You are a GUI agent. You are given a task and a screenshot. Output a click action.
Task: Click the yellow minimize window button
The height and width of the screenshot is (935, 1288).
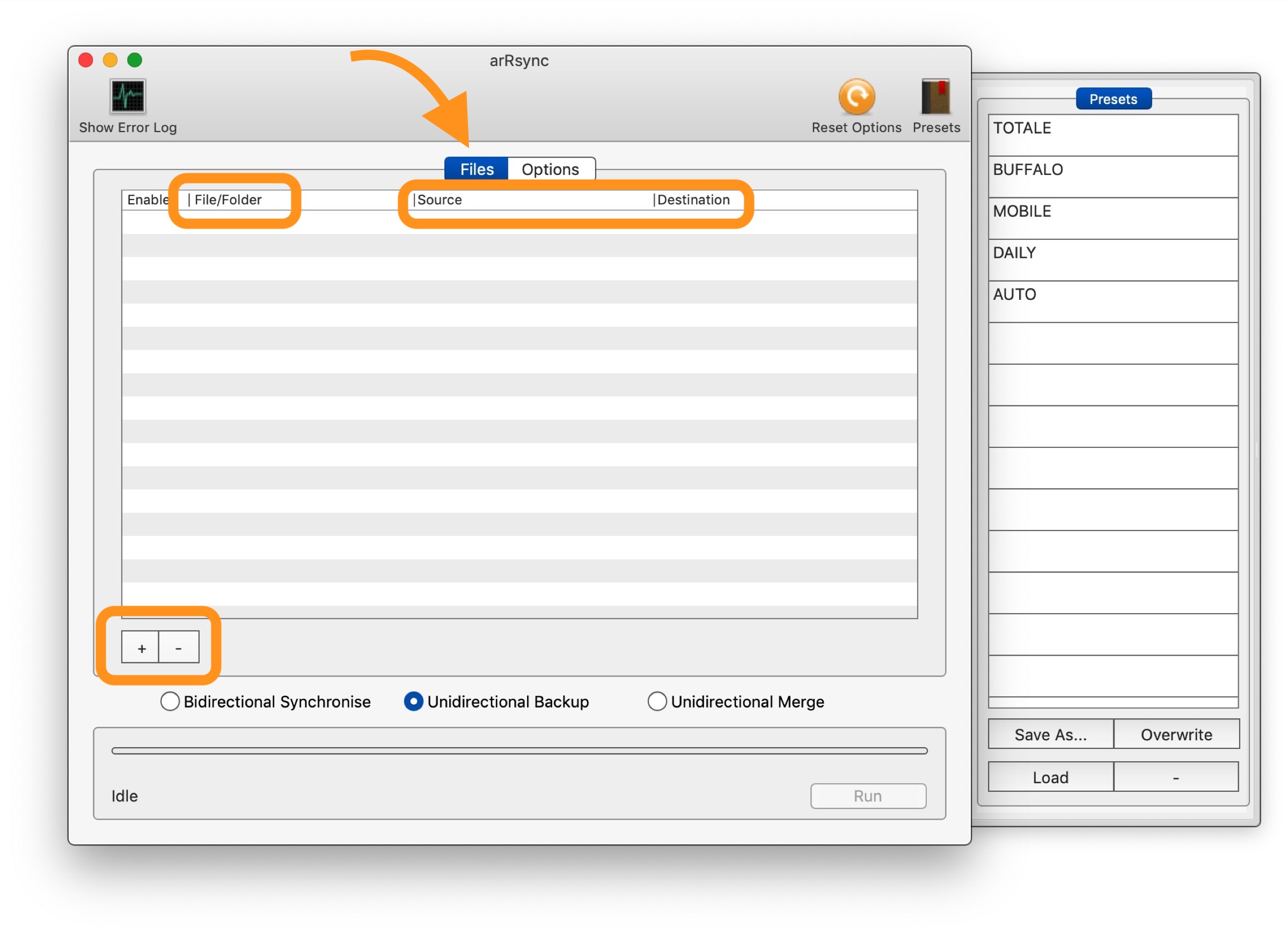(110, 60)
